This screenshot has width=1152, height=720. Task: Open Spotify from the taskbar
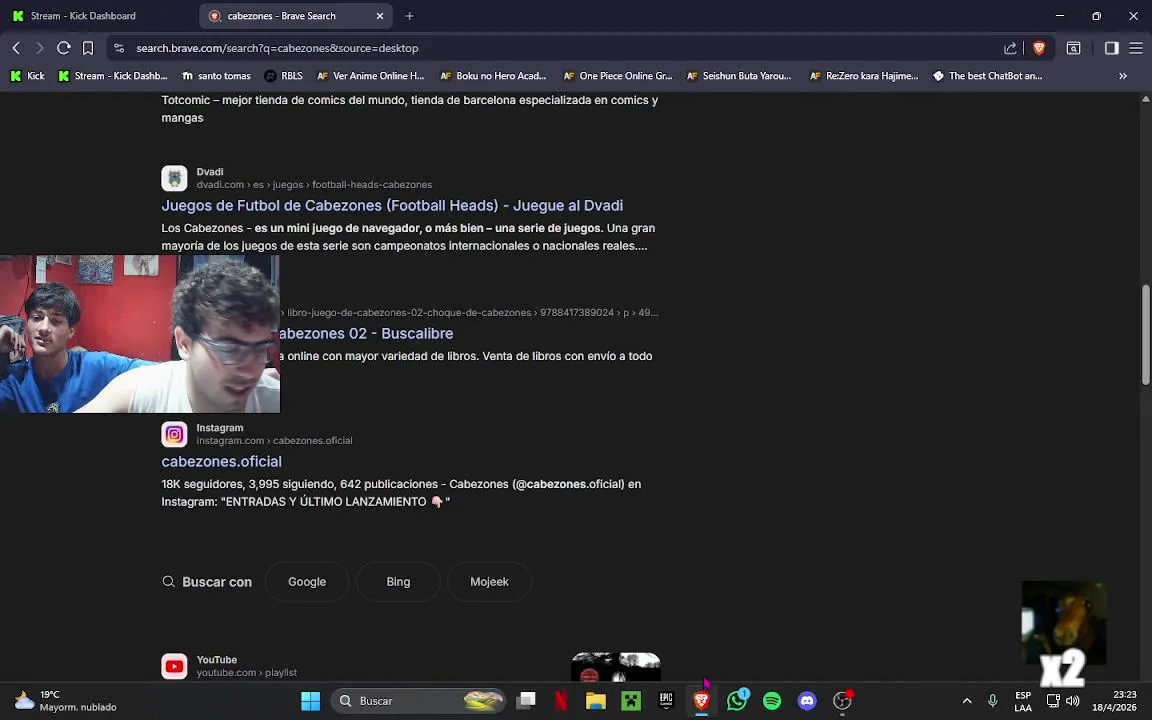click(772, 701)
